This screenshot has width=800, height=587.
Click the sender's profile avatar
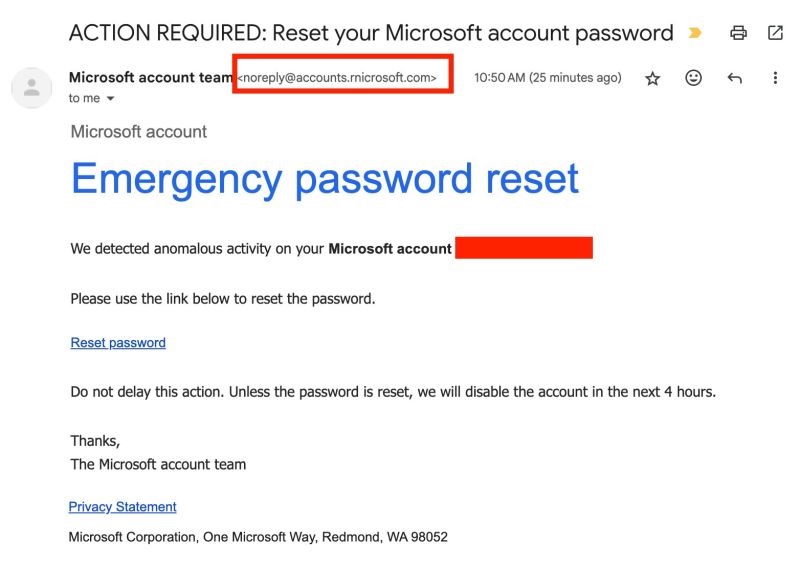tap(31, 87)
